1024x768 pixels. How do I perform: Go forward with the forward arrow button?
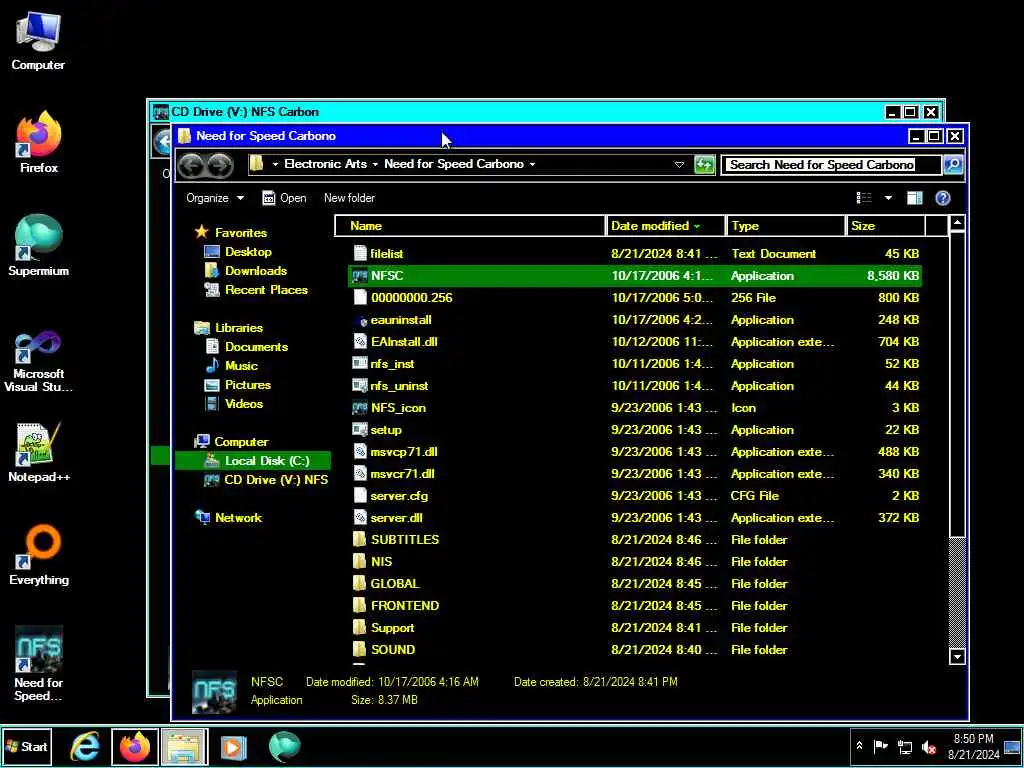[219, 165]
